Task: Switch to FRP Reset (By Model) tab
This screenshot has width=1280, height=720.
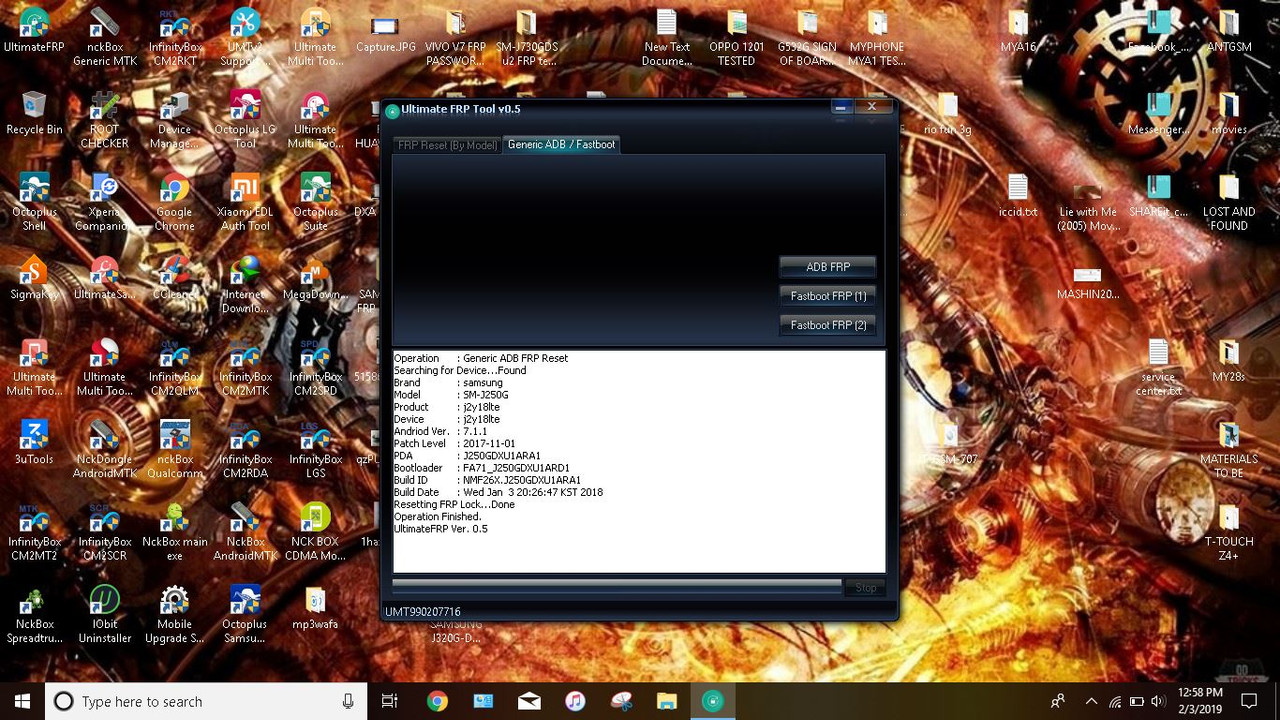Action: [447, 145]
